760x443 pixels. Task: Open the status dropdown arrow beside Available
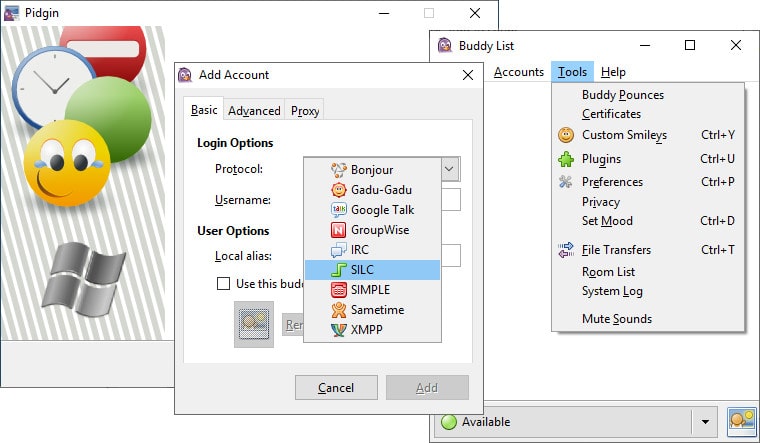tap(705, 422)
